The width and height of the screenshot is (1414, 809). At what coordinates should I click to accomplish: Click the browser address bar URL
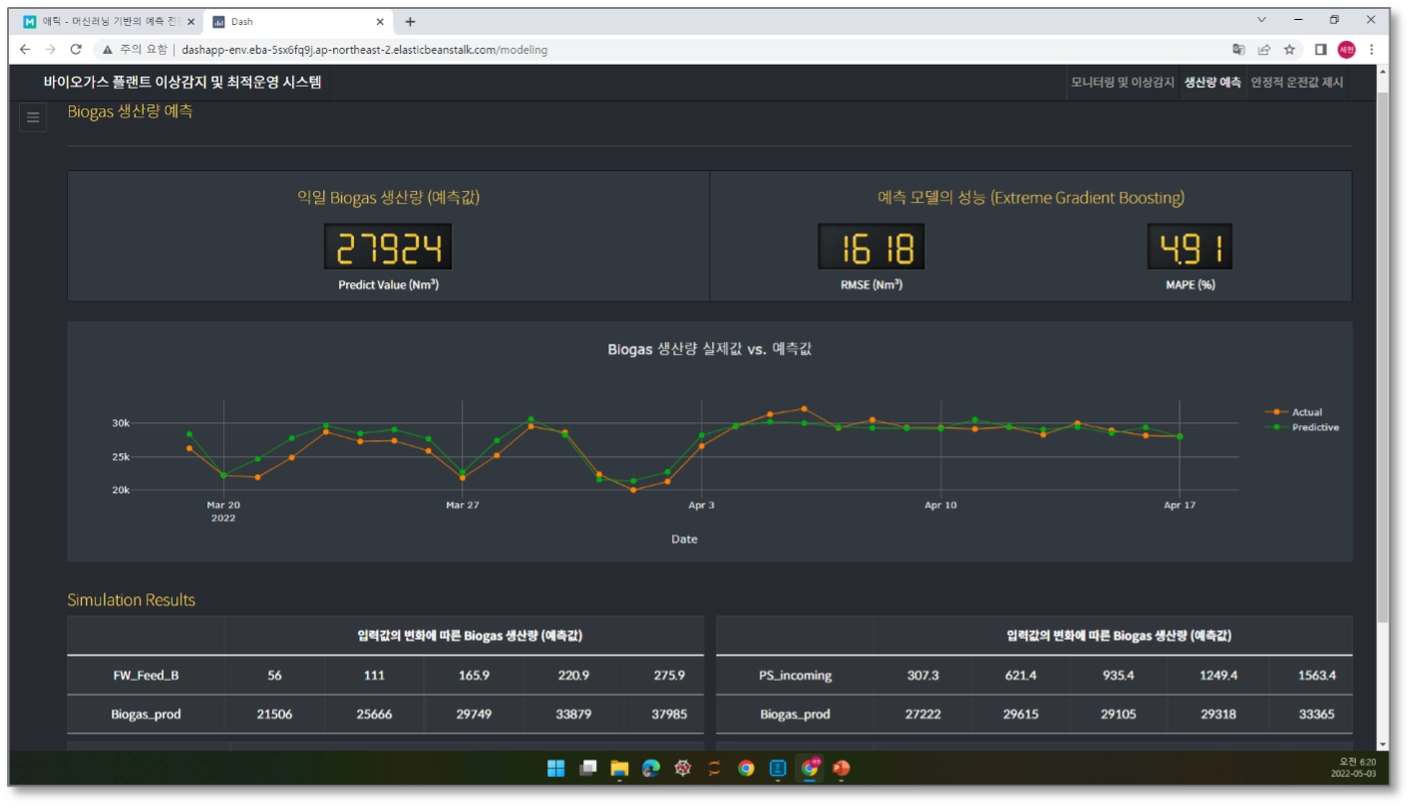[x=364, y=49]
